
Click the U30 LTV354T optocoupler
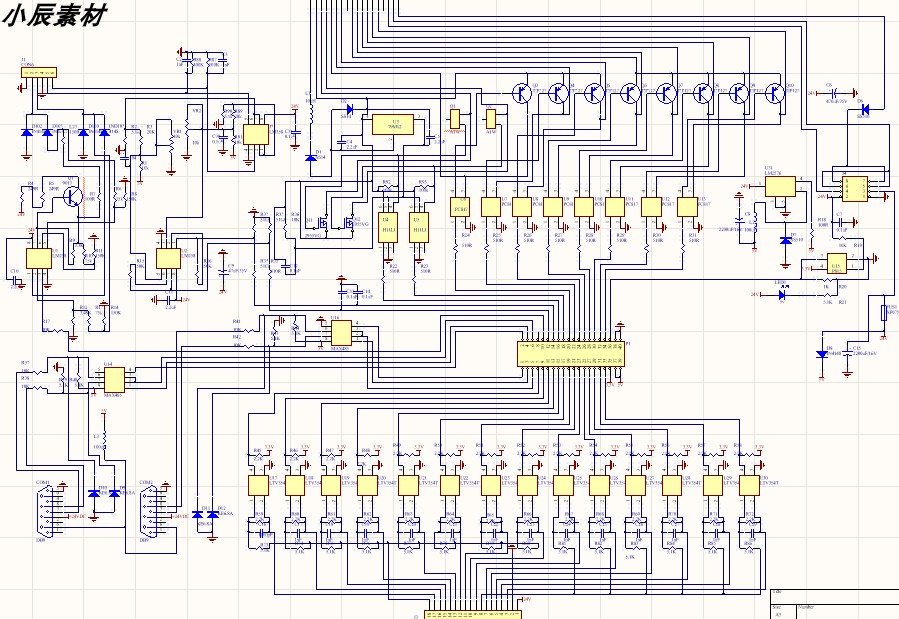[x=749, y=485]
